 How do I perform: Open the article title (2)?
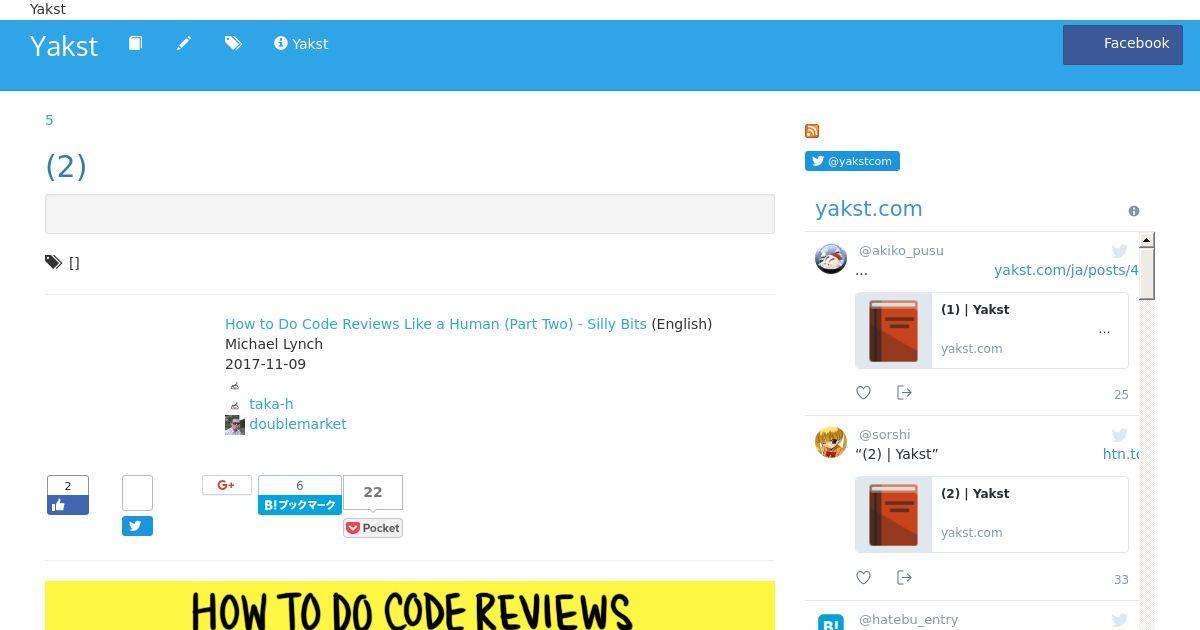pos(66,166)
